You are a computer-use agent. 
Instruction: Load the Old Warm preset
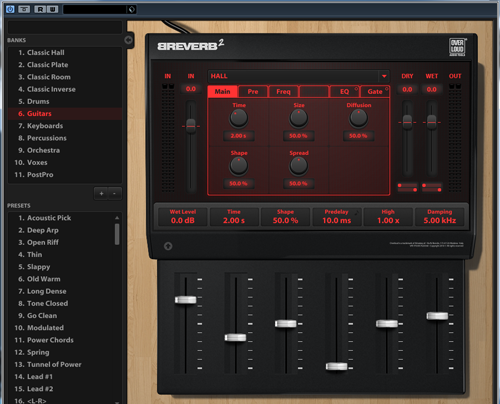pyautogui.click(x=61, y=279)
